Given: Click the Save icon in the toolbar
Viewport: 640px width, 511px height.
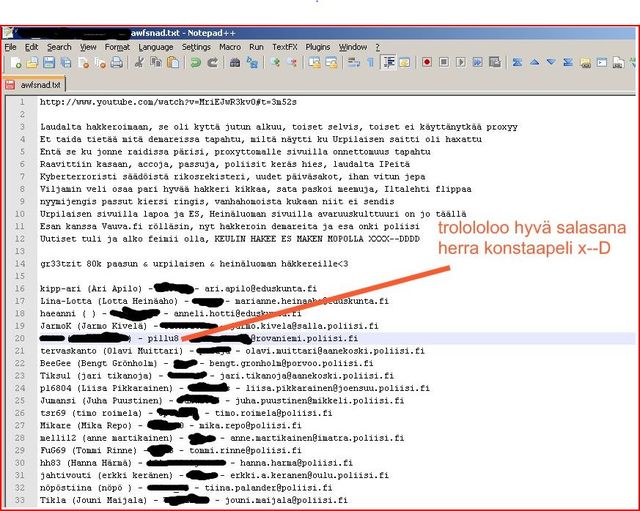Looking at the screenshot, I should click(x=50, y=62).
